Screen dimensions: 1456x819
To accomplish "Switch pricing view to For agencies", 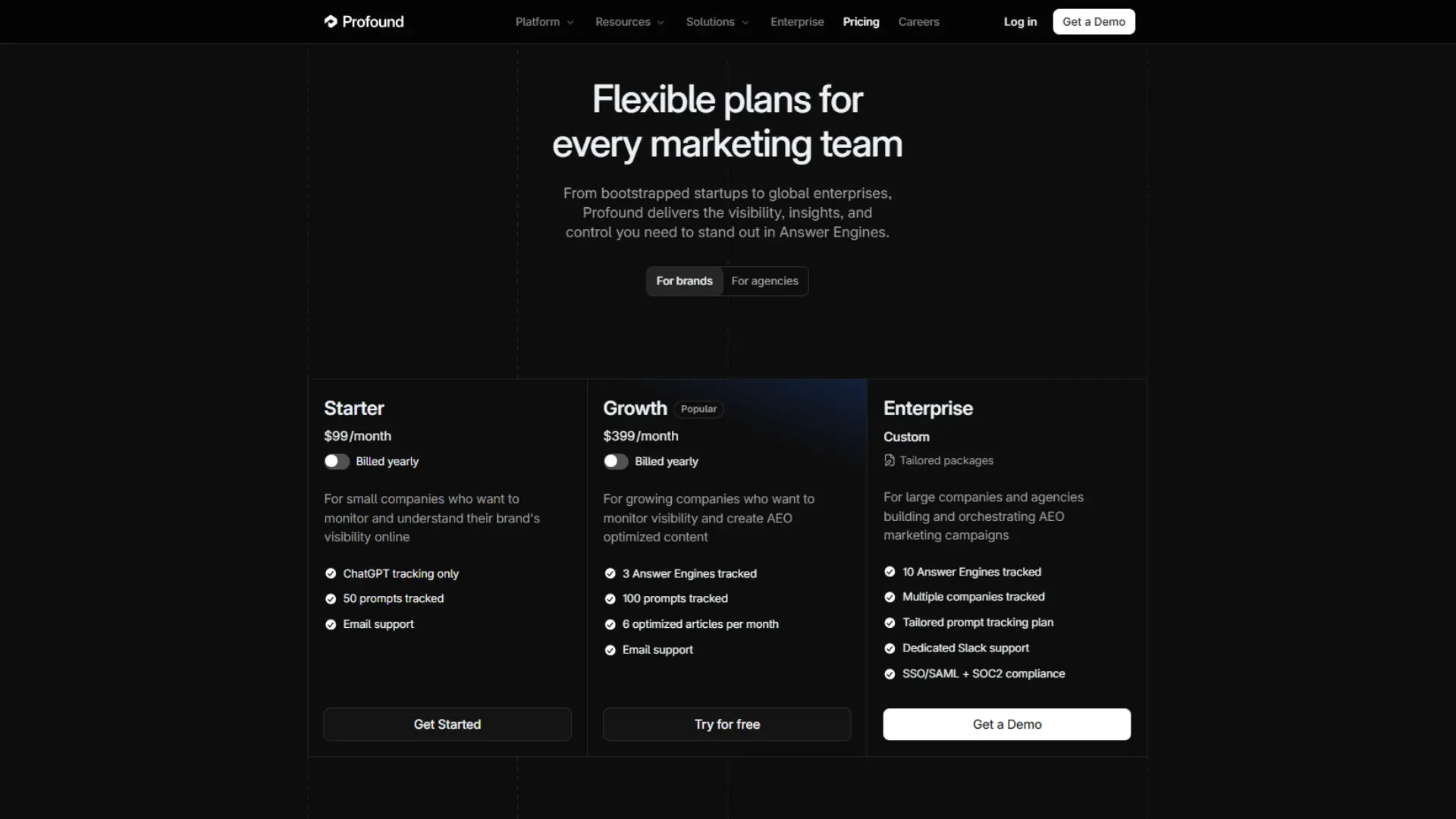I will pos(764,281).
